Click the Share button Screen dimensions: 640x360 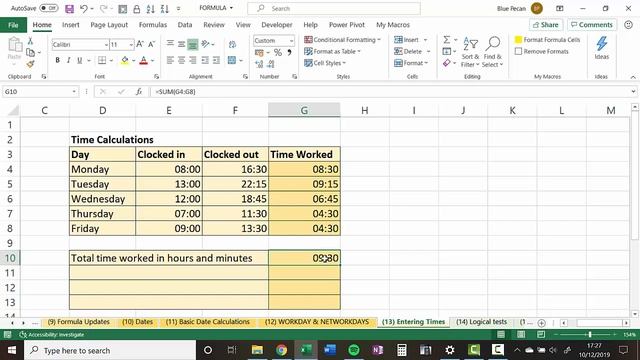click(546, 25)
